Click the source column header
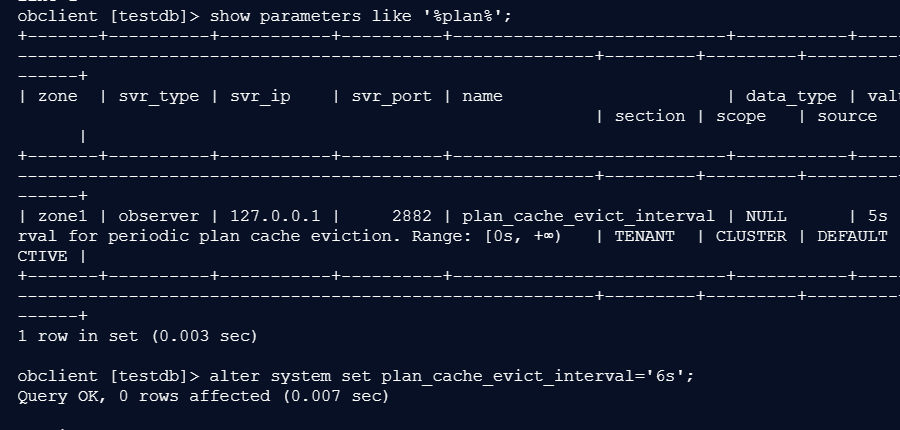Image resolution: width=900 pixels, height=430 pixels. (847, 116)
